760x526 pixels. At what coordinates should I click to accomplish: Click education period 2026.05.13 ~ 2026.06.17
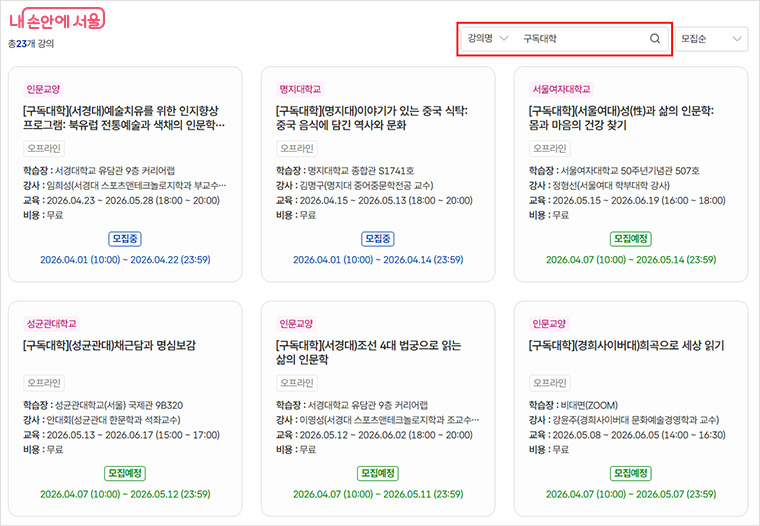(121, 435)
